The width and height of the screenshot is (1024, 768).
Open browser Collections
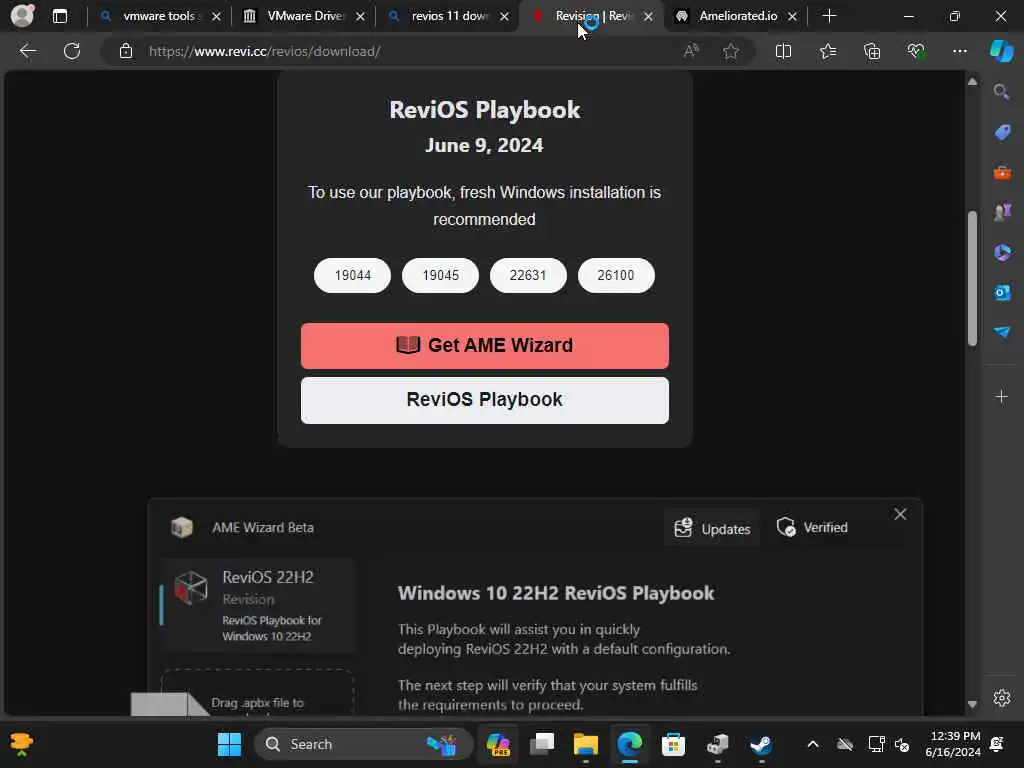coord(872,51)
